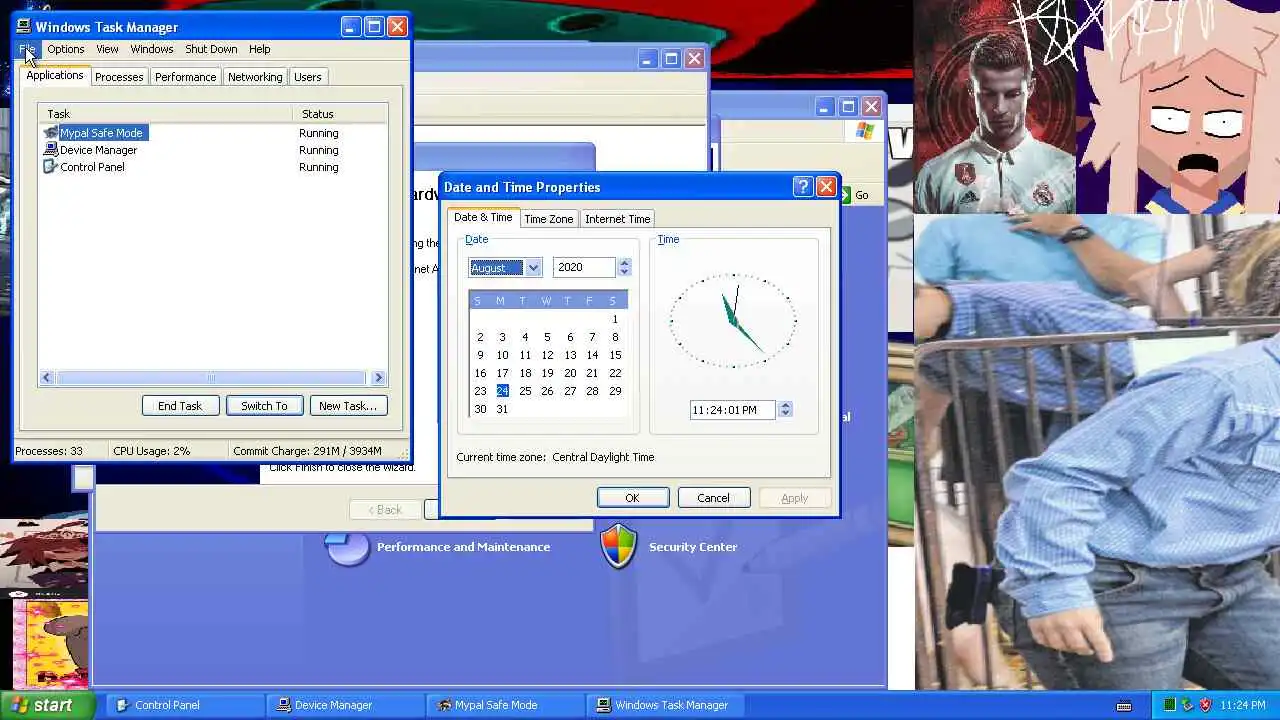This screenshot has width=1280, height=720.
Task: Open the Shut Down menu in Task Manager
Action: pos(211,49)
